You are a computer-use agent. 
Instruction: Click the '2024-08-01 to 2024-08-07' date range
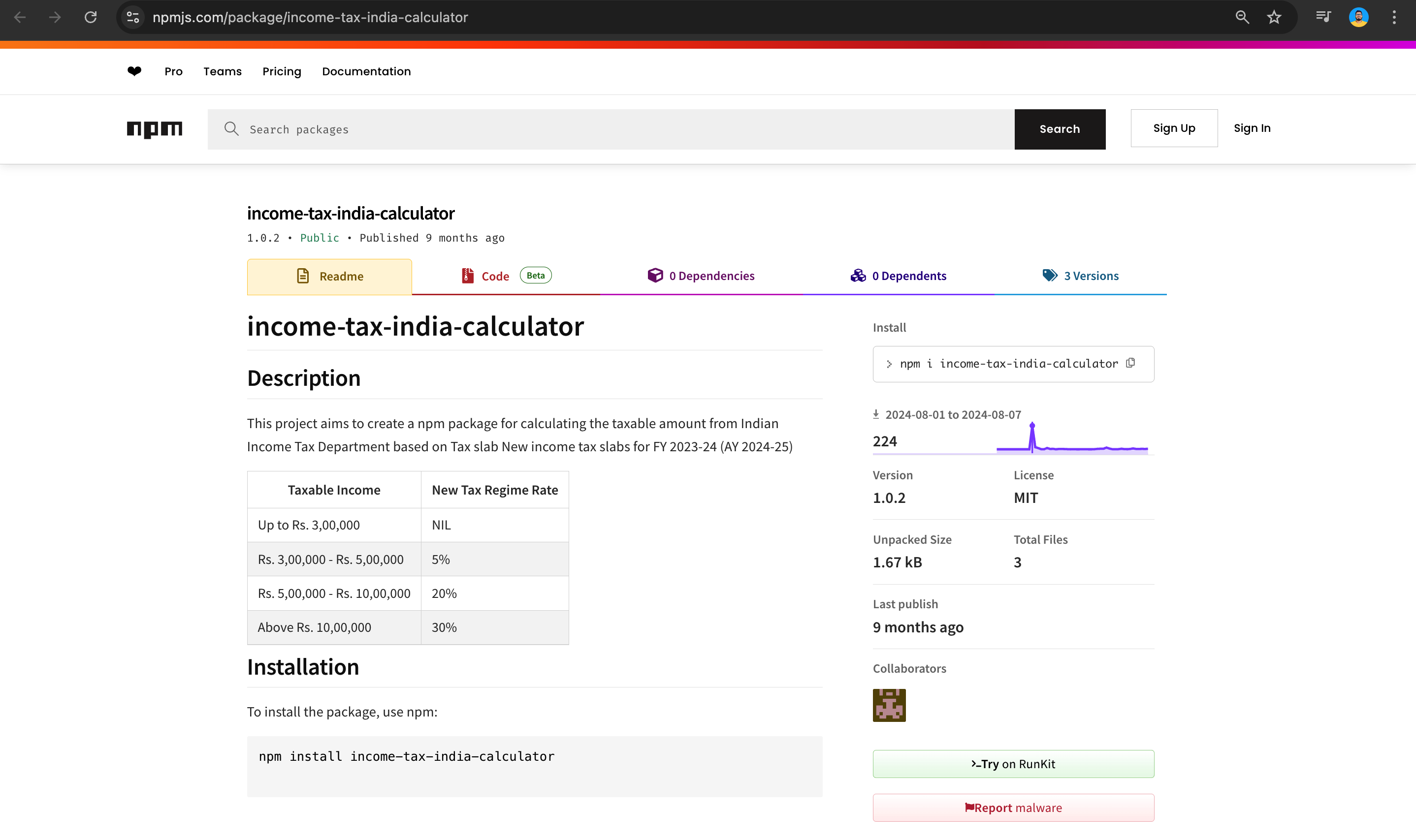[953, 414]
